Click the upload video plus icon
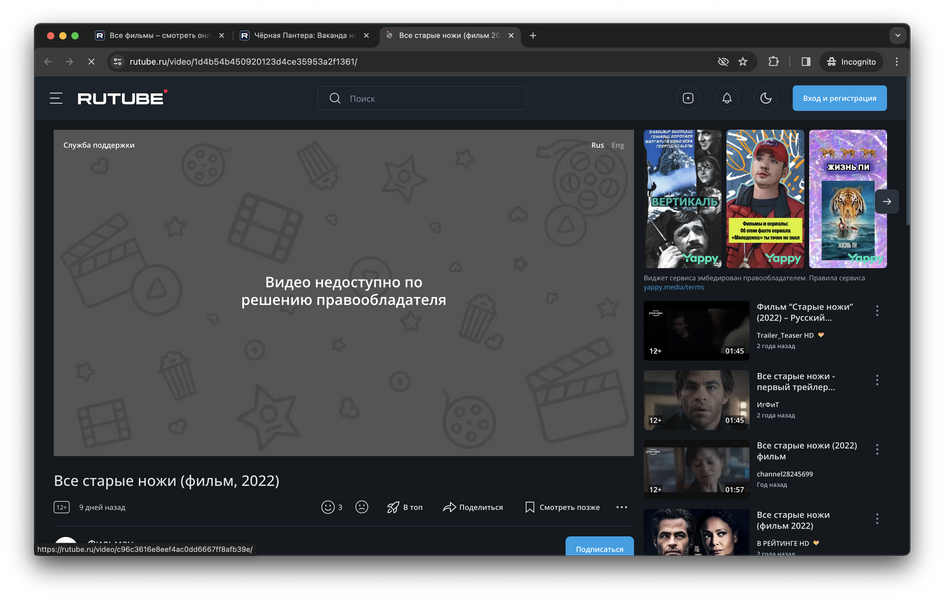944x600 pixels. (x=688, y=98)
